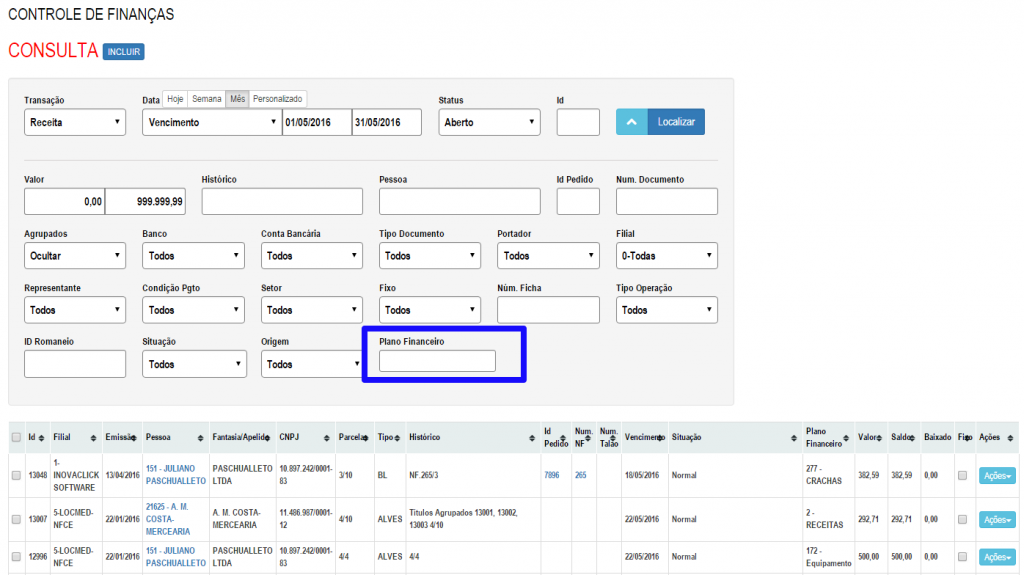Sort table by Tipo column arrows
Screen dimensions: 1024x575
tap(398, 438)
